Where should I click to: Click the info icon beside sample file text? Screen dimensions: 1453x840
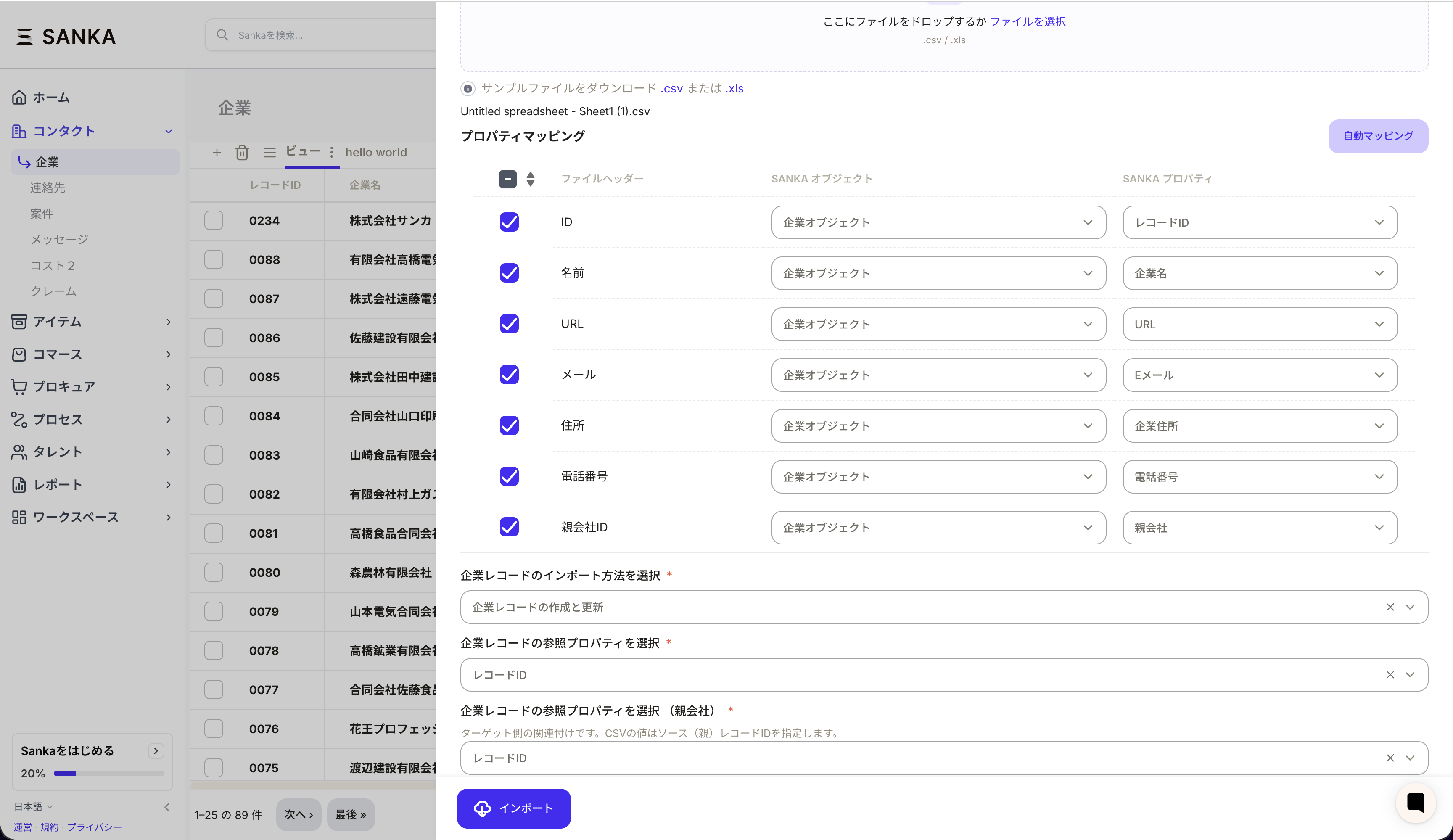(x=468, y=88)
